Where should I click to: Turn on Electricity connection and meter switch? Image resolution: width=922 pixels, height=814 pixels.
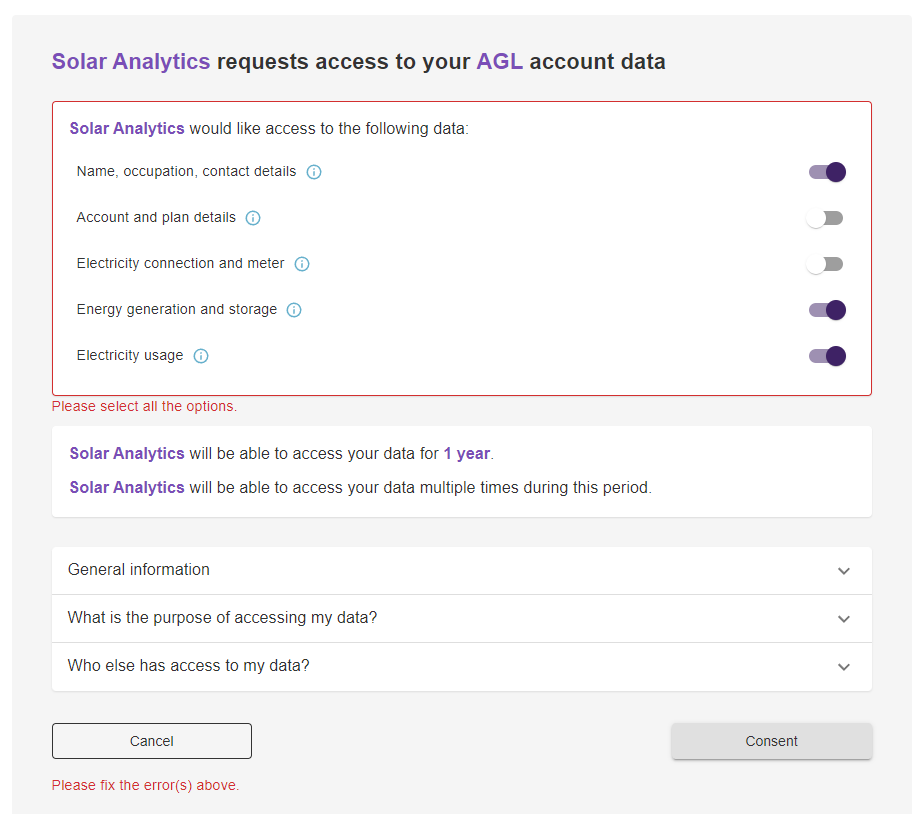[826, 264]
